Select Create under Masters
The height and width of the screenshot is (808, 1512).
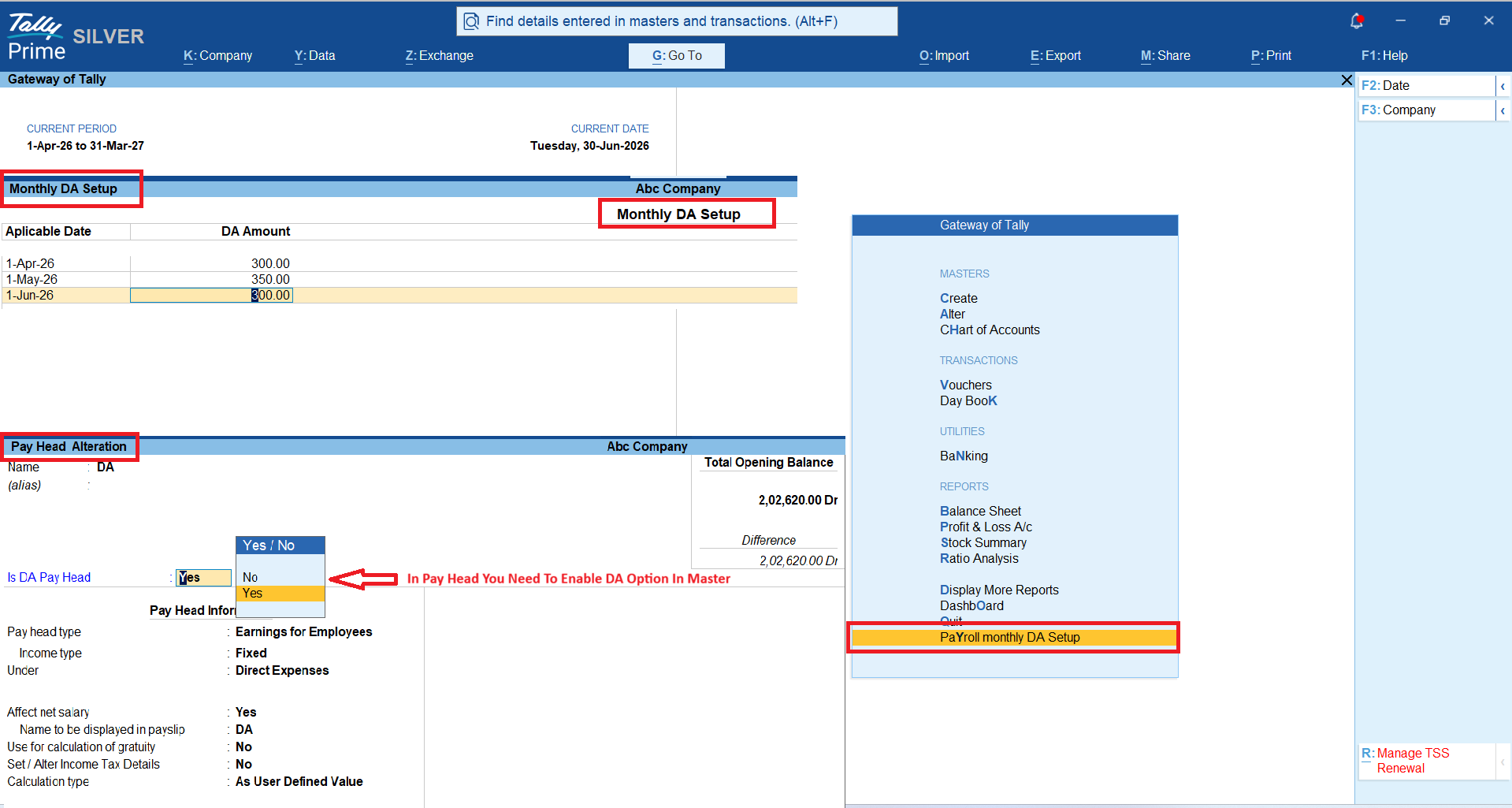(958, 299)
